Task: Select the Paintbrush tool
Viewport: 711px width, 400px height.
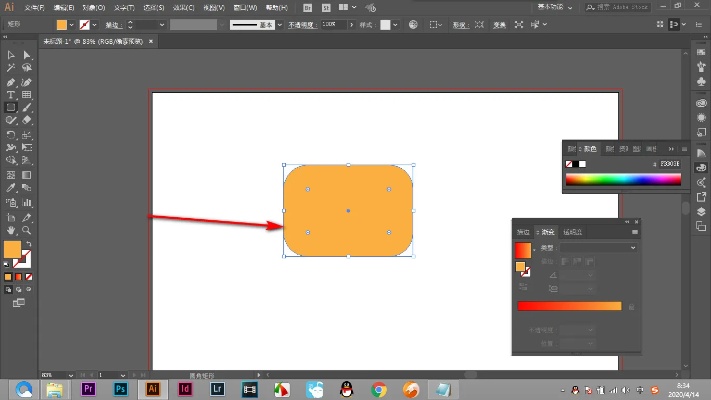Action: coord(27,107)
